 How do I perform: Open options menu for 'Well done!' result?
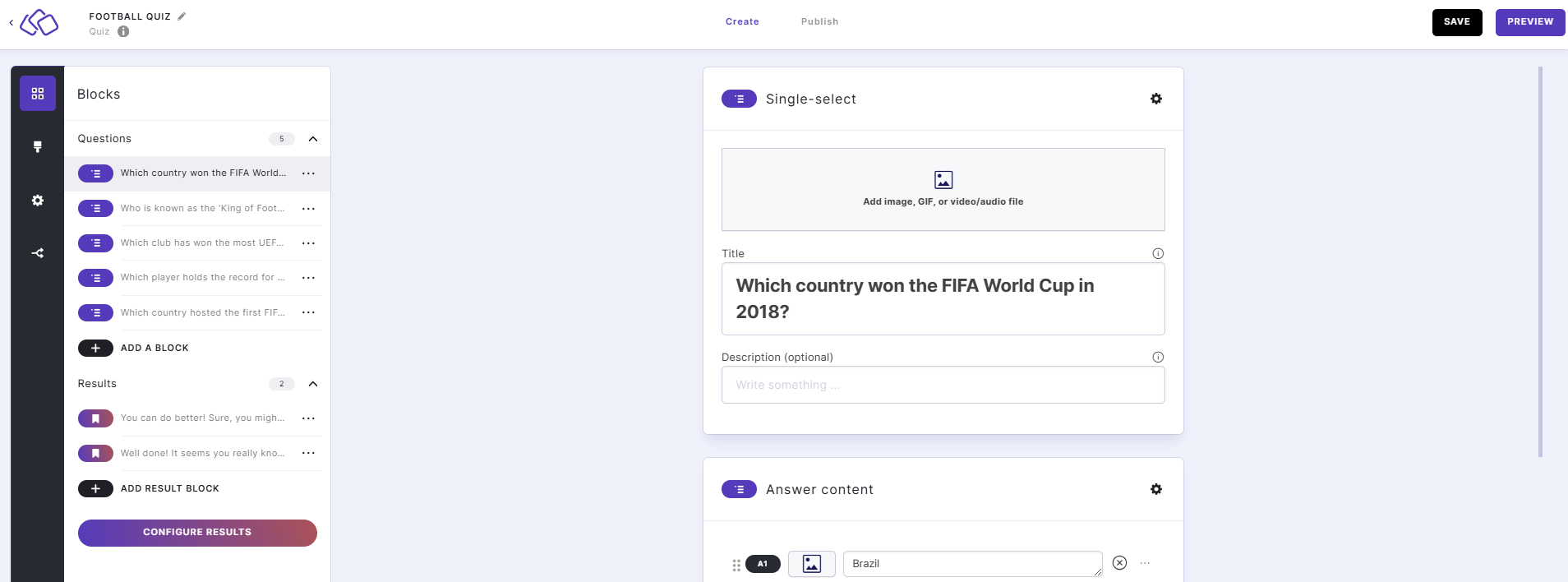(x=308, y=453)
